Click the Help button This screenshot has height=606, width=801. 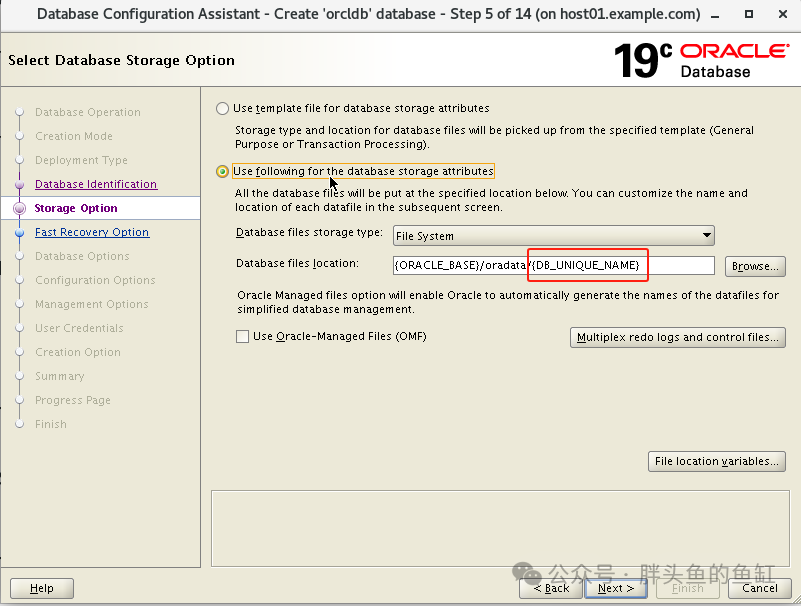pos(42,588)
